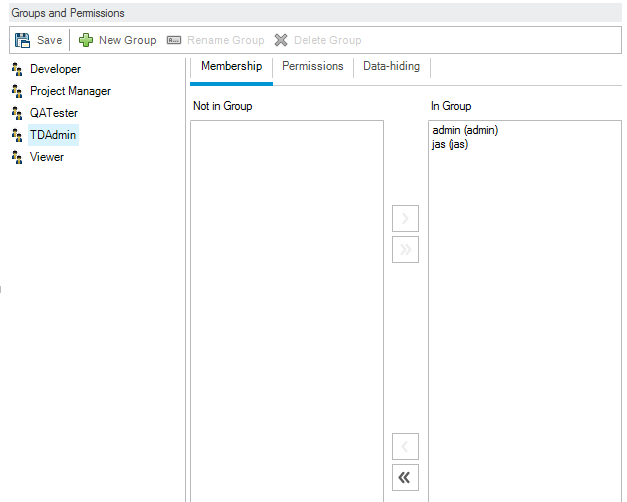Click the Rename Group toolbar icon
The height and width of the screenshot is (502, 627).
[174, 40]
